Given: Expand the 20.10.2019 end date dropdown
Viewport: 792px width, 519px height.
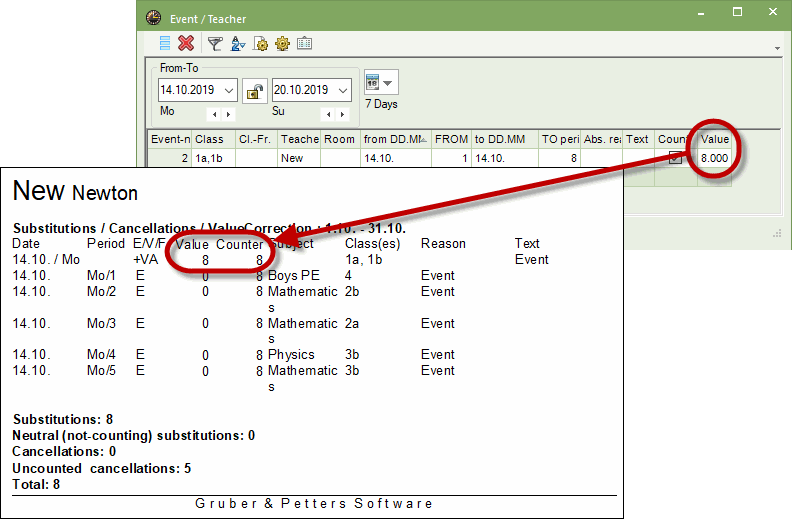Looking at the screenshot, I should tap(343, 91).
